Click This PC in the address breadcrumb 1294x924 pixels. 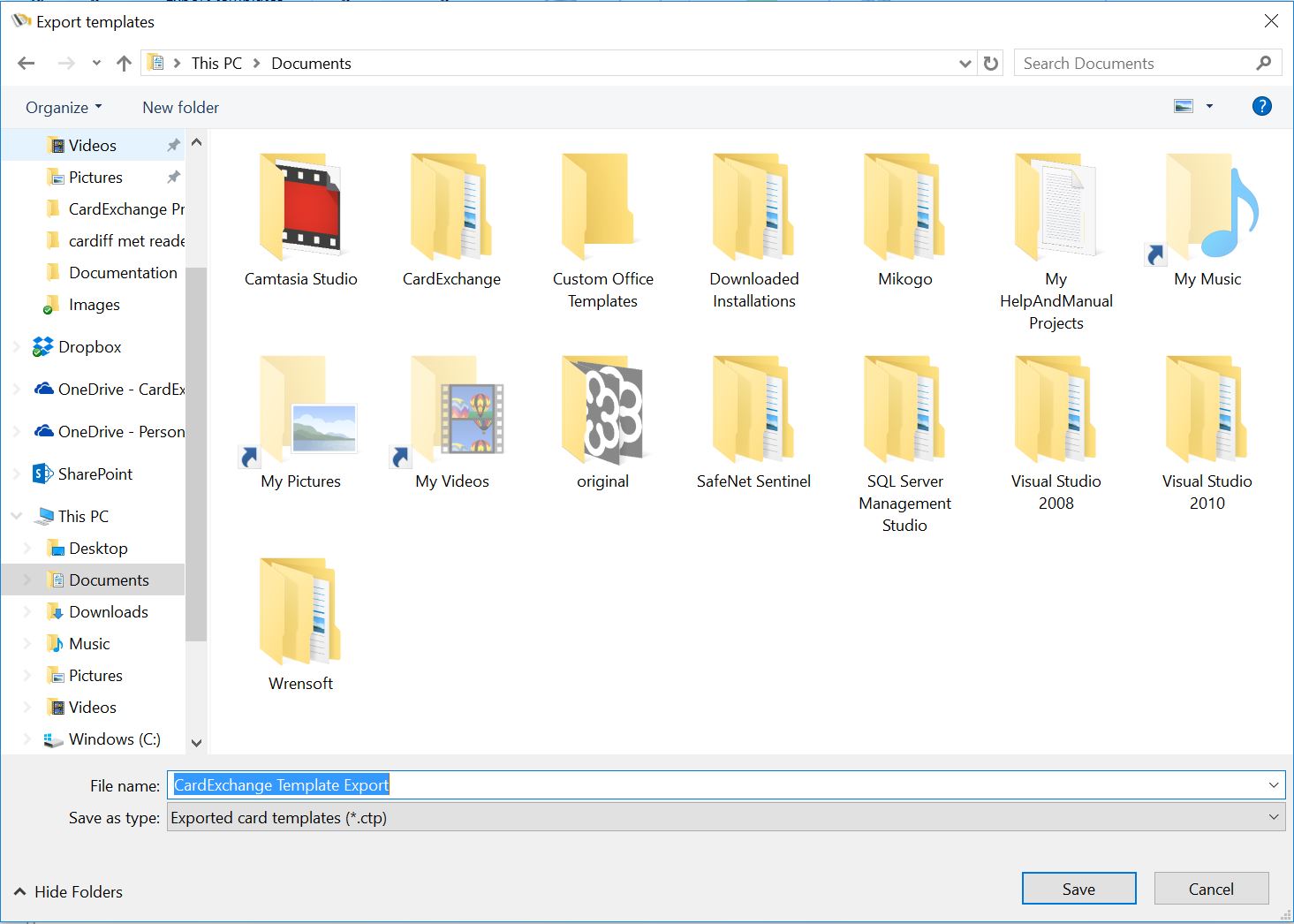(216, 64)
